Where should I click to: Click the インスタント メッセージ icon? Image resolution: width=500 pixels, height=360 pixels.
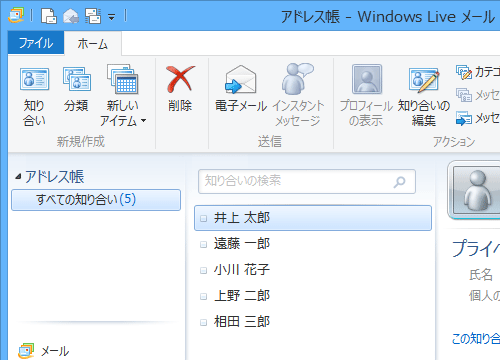point(298,79)
